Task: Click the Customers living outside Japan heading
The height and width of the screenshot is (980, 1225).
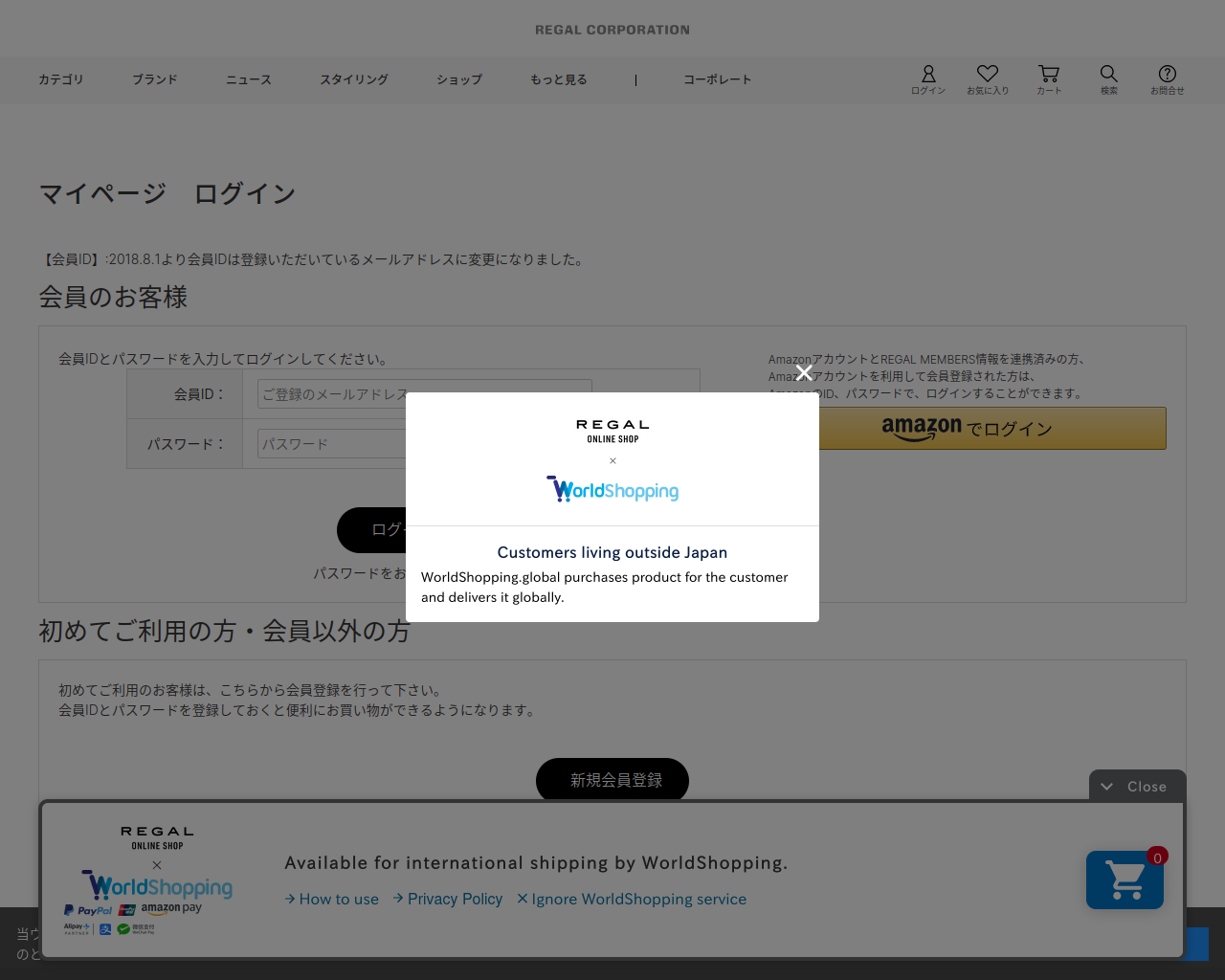Action: 612,552
